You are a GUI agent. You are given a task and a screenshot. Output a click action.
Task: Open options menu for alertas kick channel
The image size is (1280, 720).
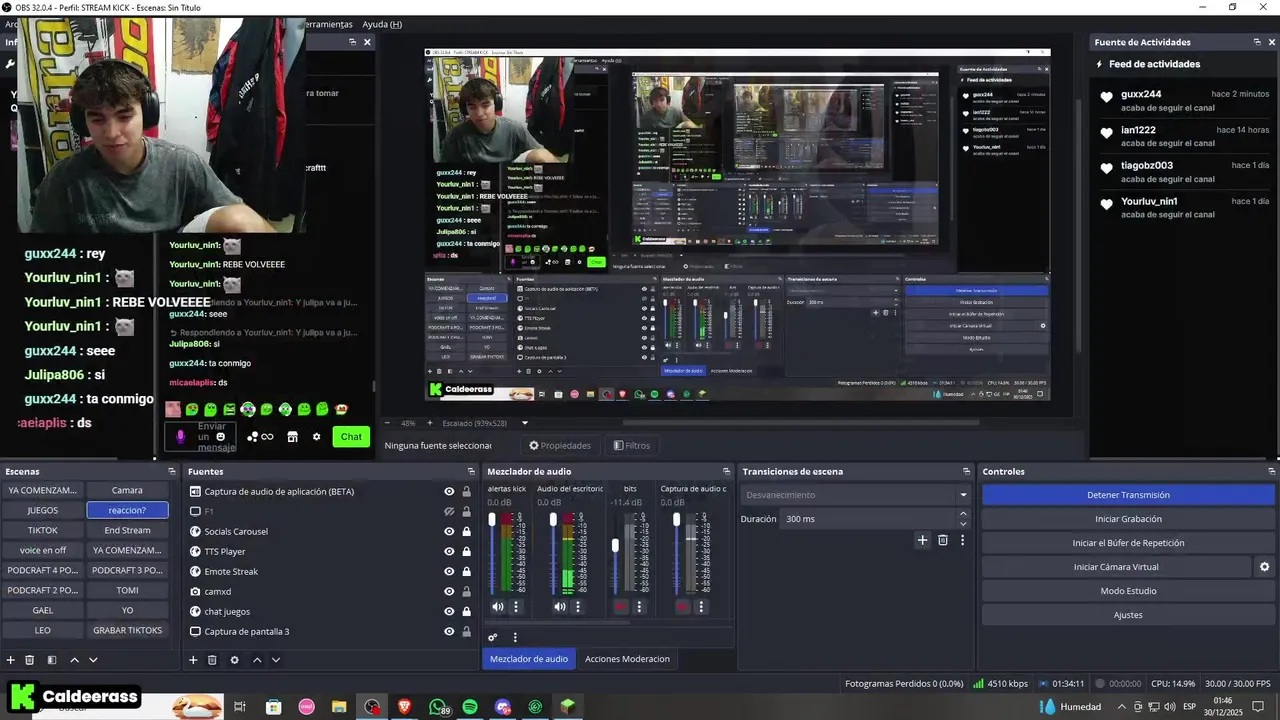[x=516, y=606]
